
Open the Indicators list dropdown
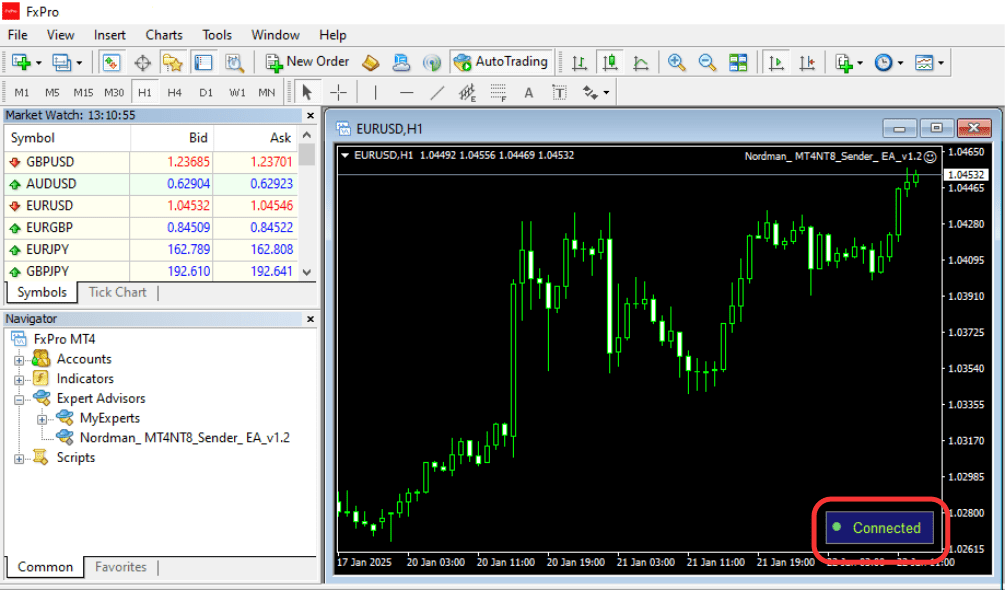[860, 63]
